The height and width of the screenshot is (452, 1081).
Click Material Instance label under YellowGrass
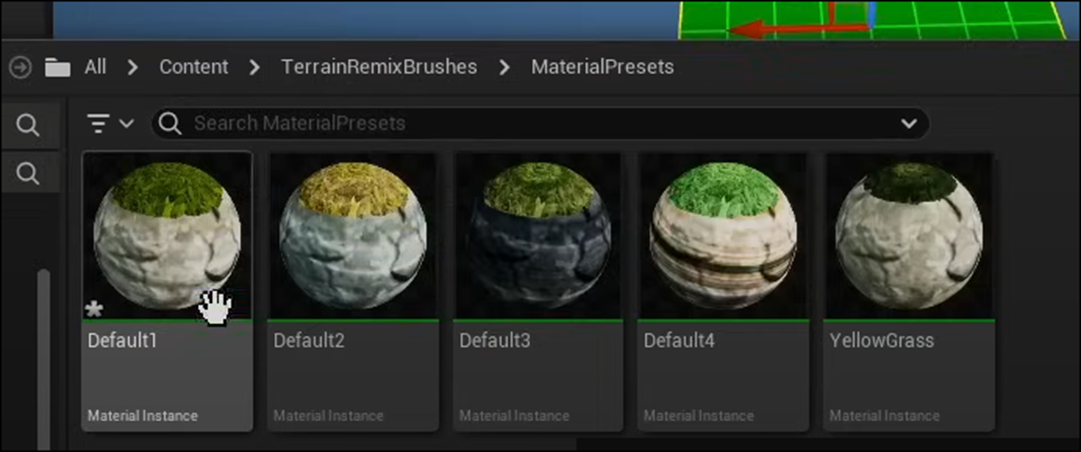[885, 415]
